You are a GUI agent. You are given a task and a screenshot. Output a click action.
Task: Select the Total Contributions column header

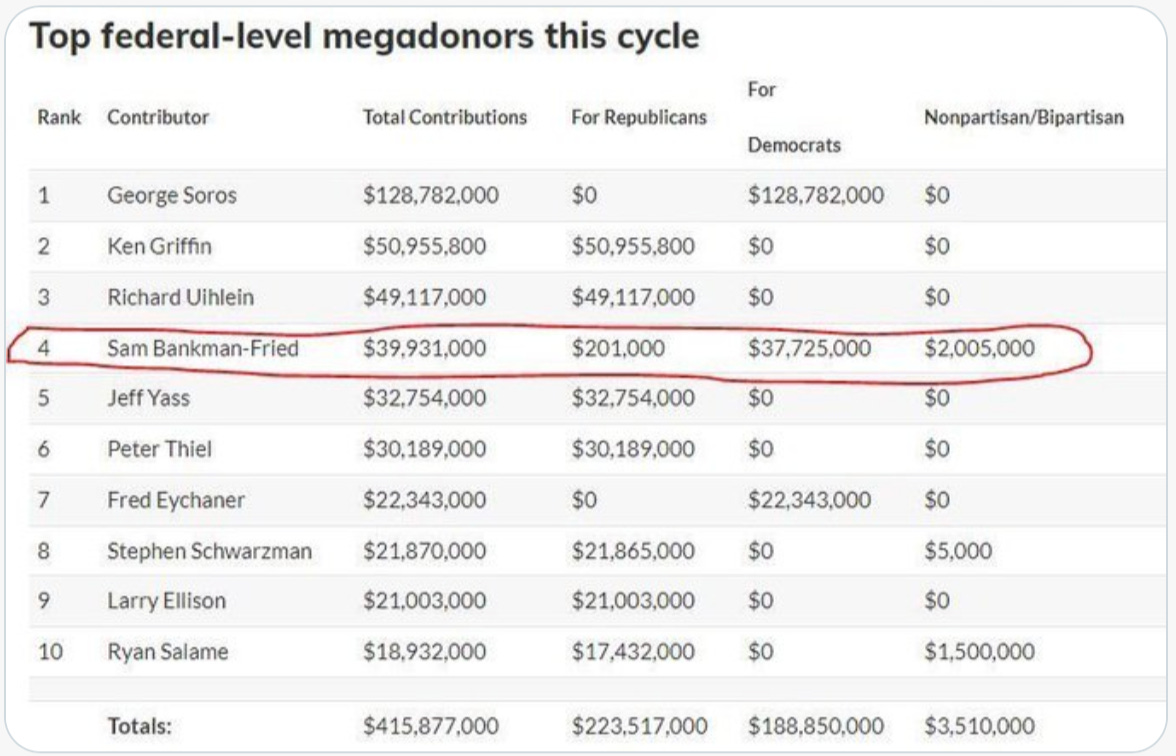point(444,117)
